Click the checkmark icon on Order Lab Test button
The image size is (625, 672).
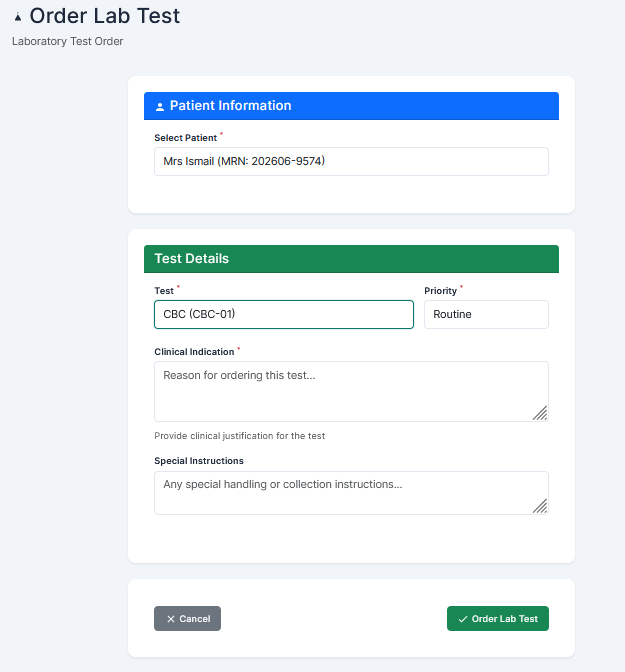463,619
